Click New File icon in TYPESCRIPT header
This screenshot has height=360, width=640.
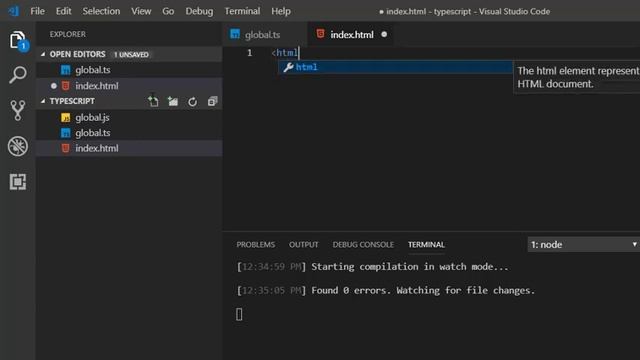coord(153,101)
